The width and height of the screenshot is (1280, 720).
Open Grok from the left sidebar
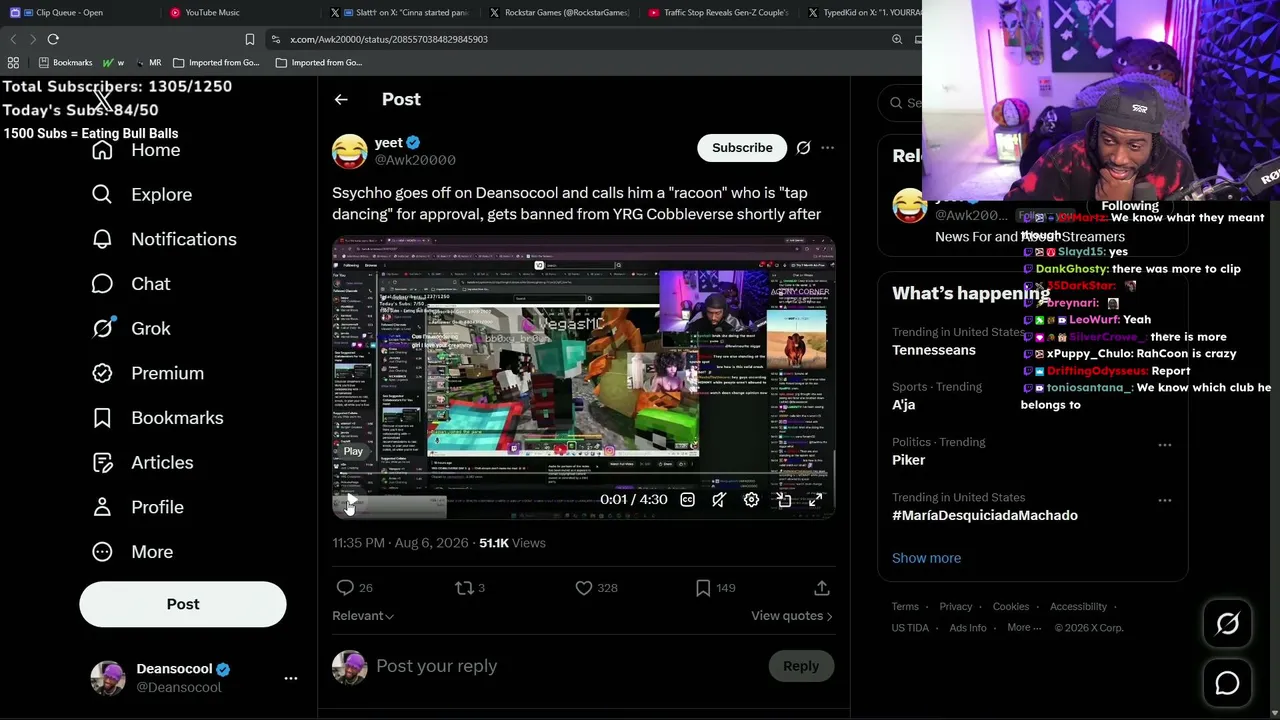(131, 328)
